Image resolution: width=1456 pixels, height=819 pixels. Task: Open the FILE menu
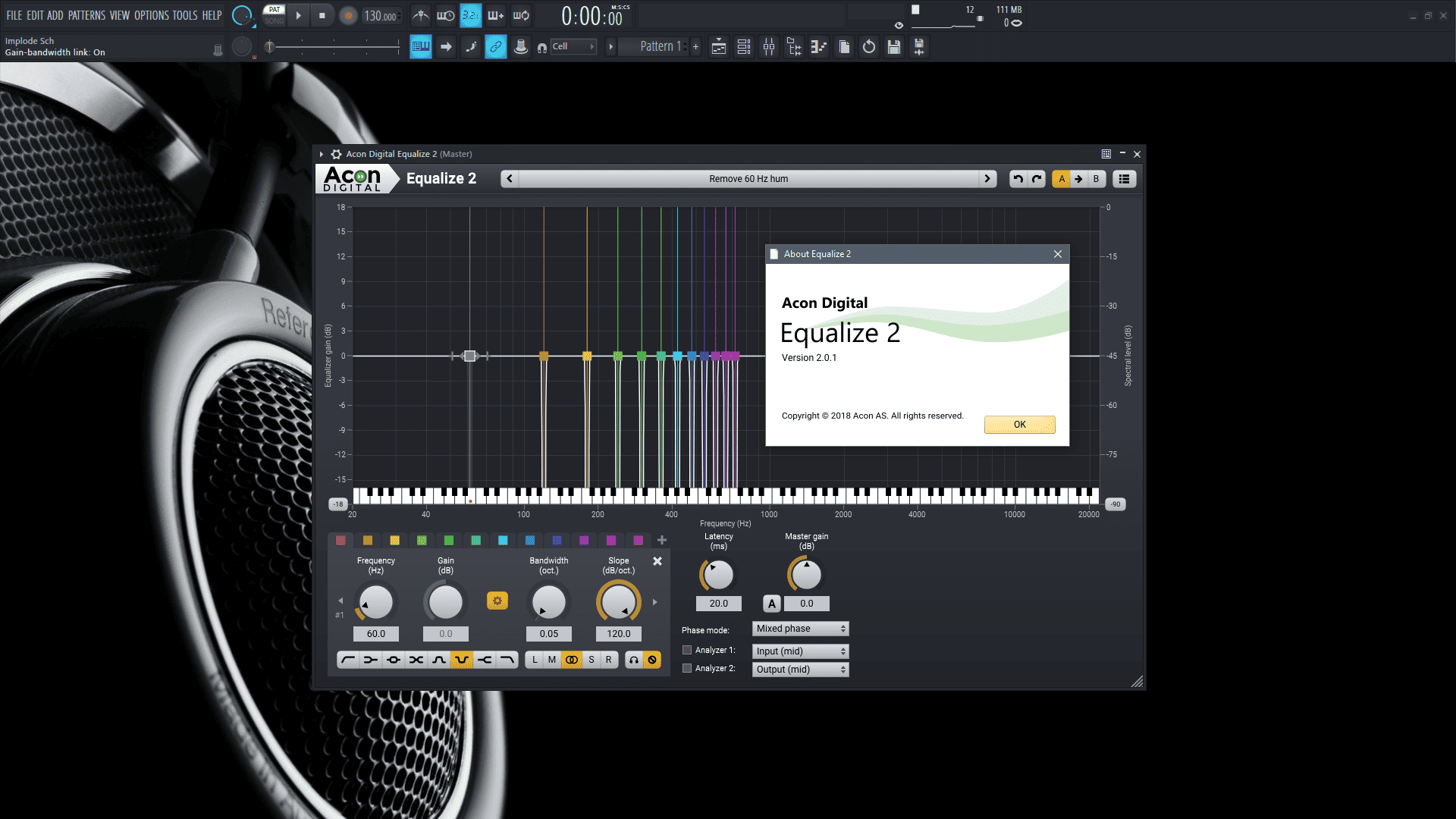point(14,15)
